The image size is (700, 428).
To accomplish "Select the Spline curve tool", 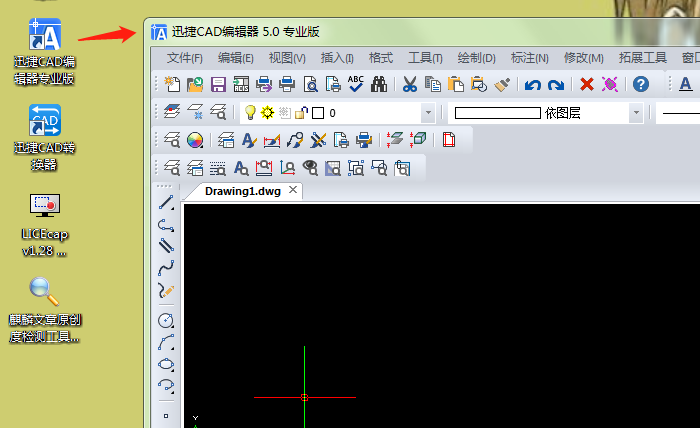I will [166, 268].
